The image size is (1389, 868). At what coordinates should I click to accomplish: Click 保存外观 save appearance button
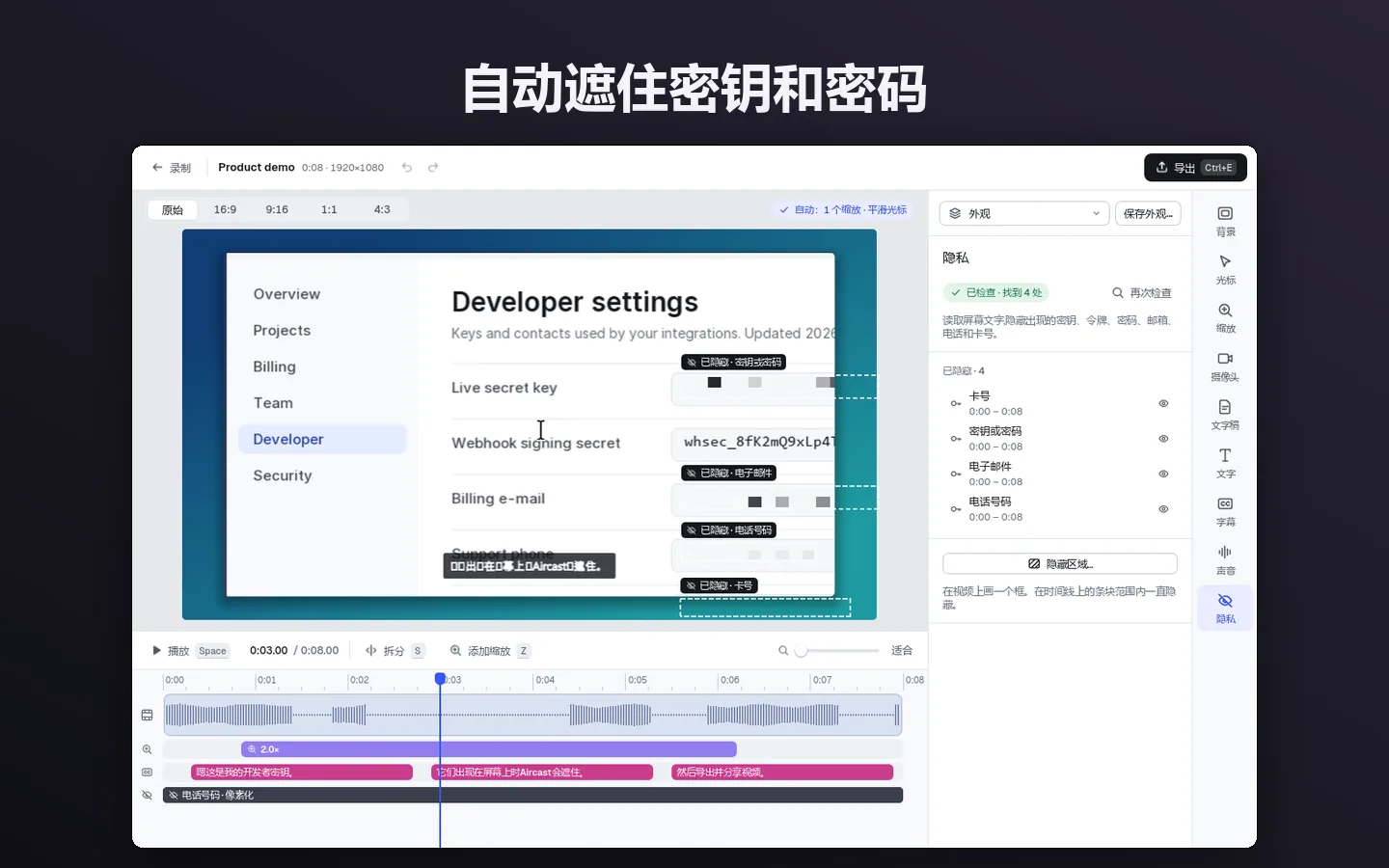1148,213
